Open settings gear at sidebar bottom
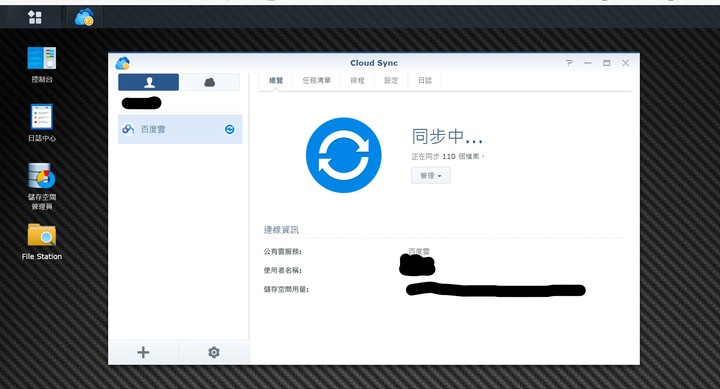 [x=214, y=352]
